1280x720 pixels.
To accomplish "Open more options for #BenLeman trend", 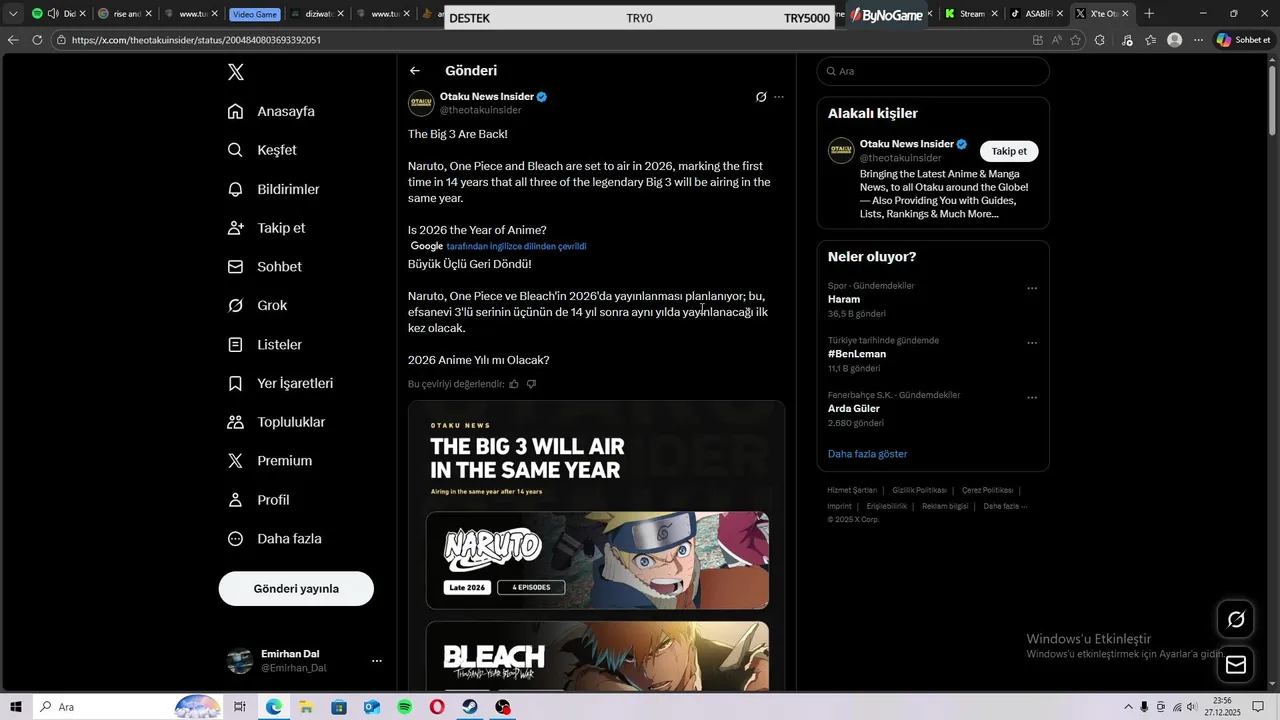I will (x=1032, y=343).
